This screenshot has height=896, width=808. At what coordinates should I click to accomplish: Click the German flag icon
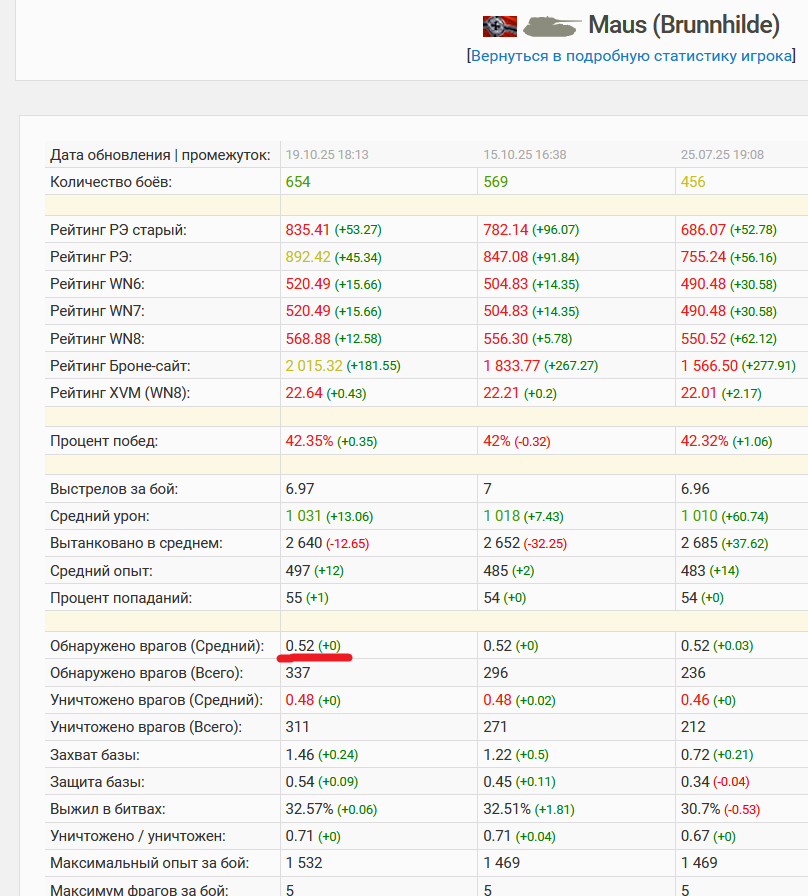click(x=500, y=25)
